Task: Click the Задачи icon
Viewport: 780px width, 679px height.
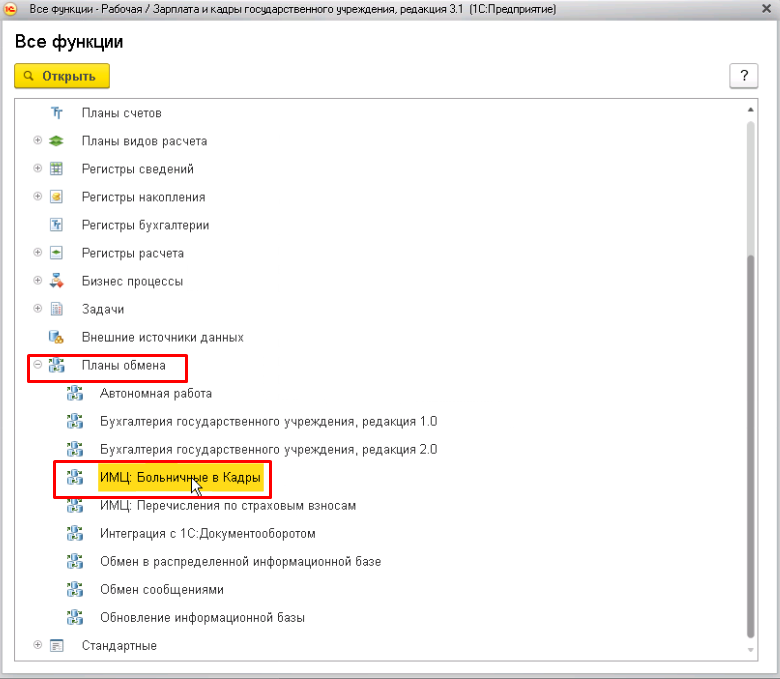Action: (57, 309)
